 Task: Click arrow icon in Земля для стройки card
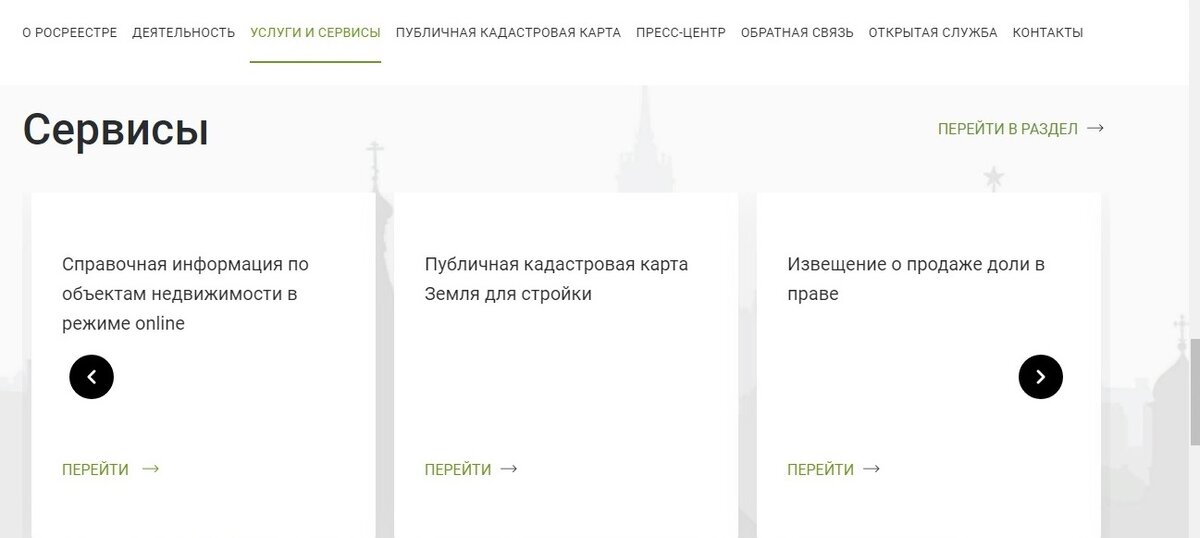point(509,468)
